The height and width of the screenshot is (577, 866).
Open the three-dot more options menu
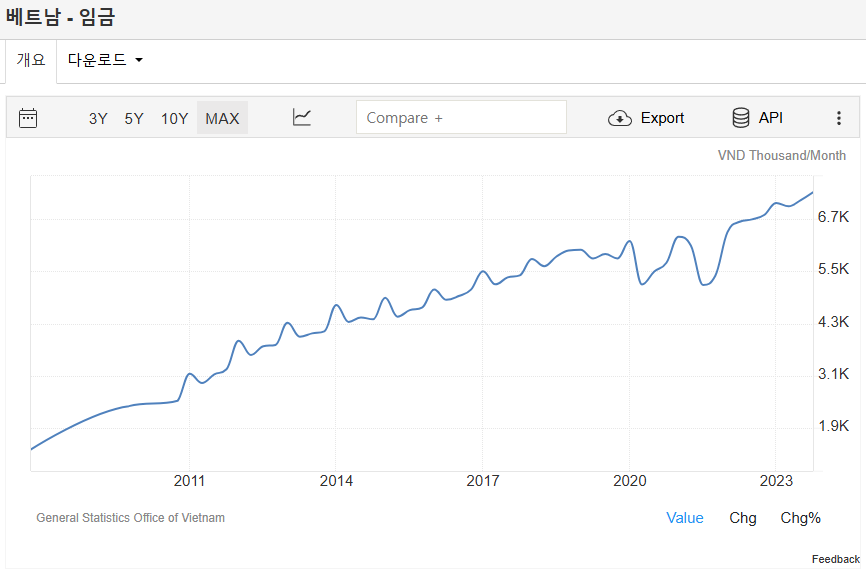pyautogui.click(x=838, y=118)
